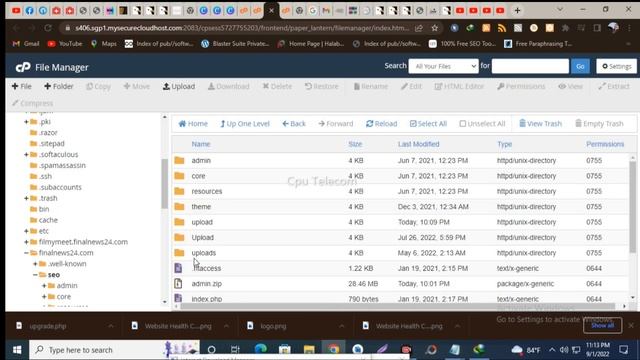Viewport: 640px width, 360px height.
Task: Collapse the finalnews24.com tree folder
Action: click(26, 253)
